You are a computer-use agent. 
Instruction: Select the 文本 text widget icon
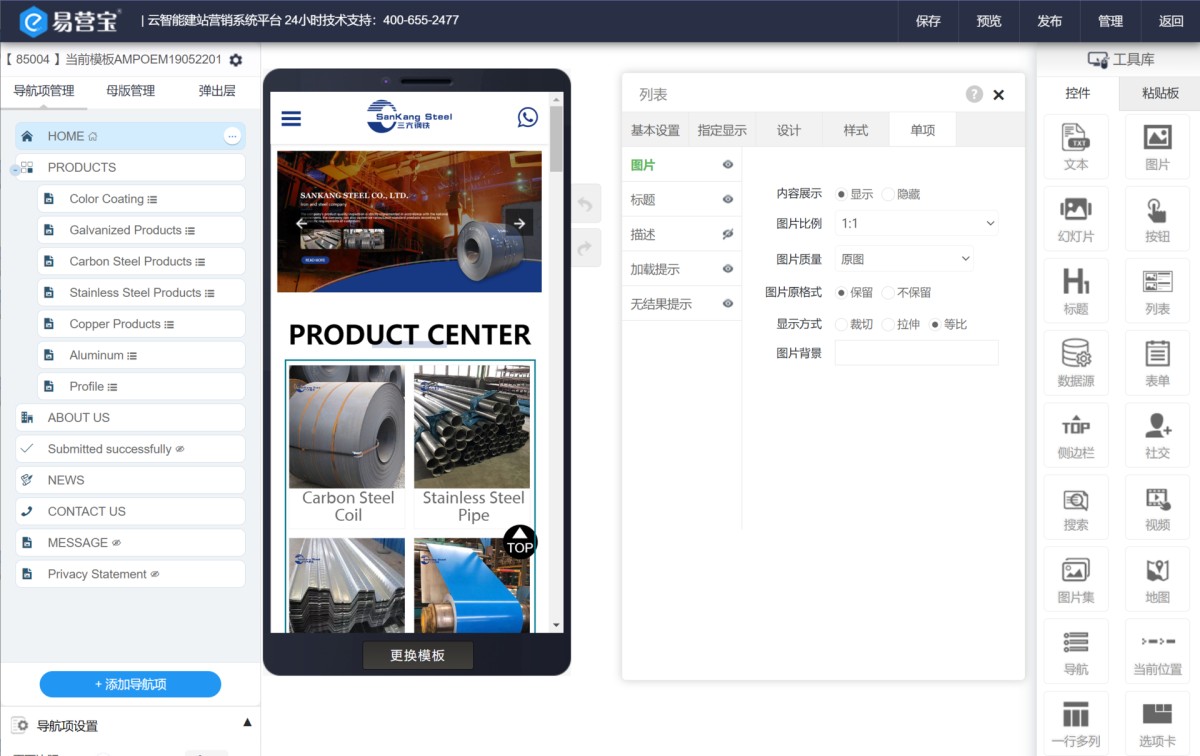1075,146
